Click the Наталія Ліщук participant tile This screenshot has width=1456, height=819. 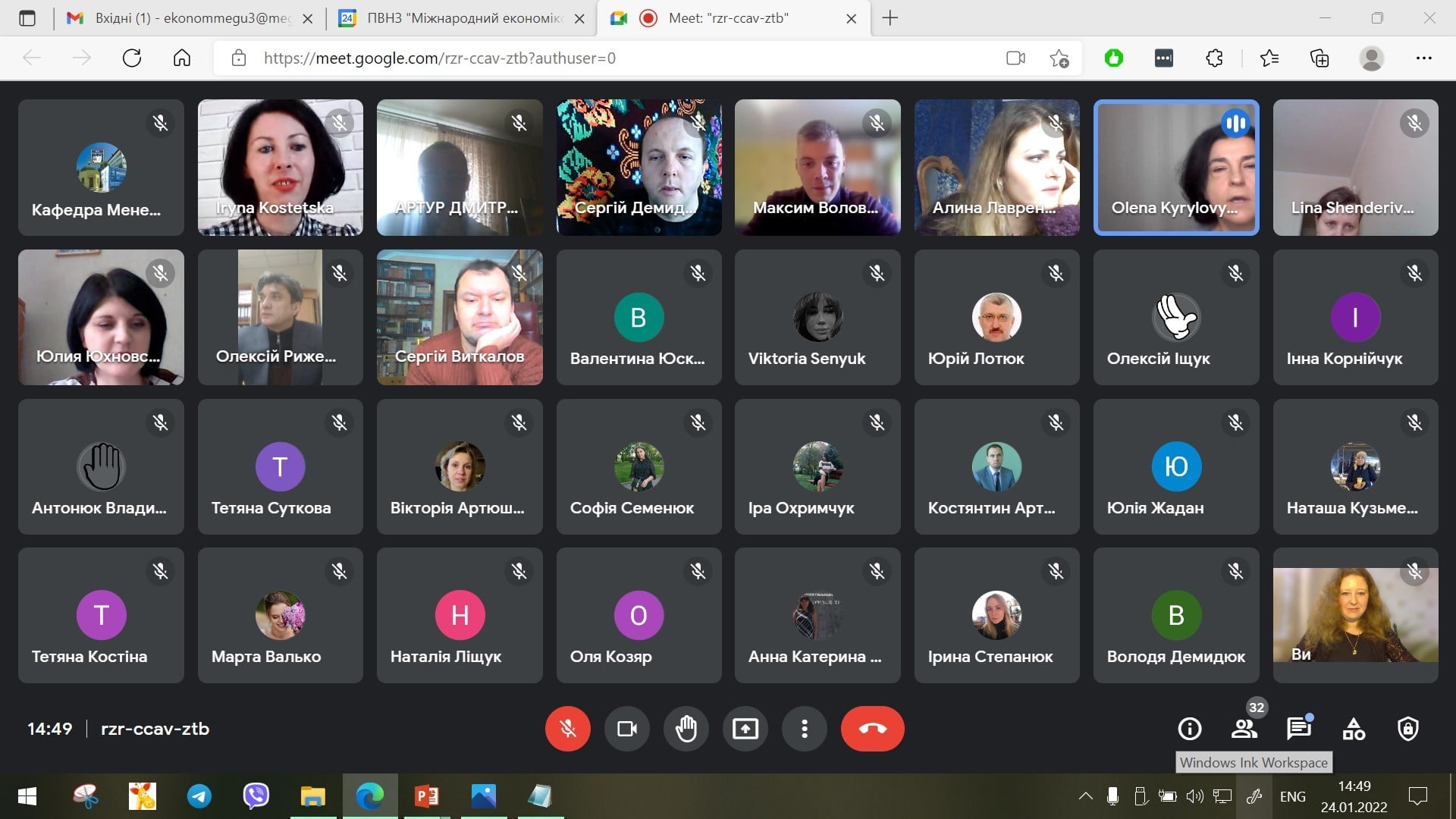460,615
